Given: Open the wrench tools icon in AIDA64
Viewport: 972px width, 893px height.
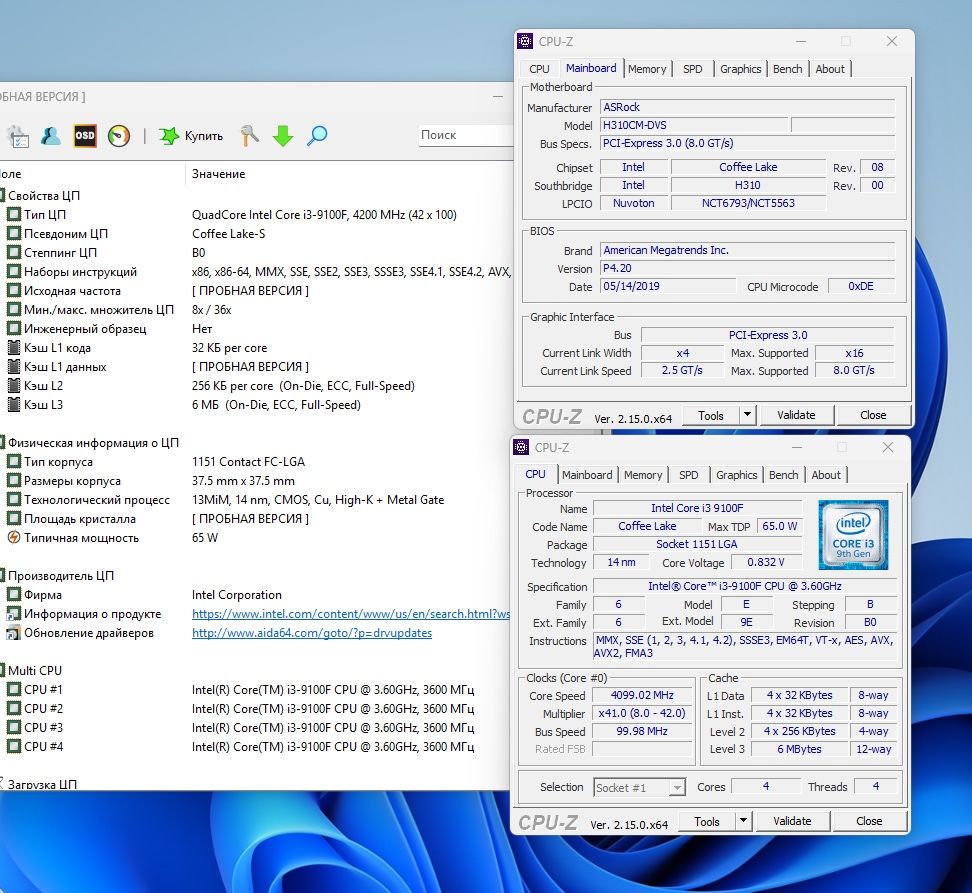Looking at the screenshot, I should tap(250, 136).
